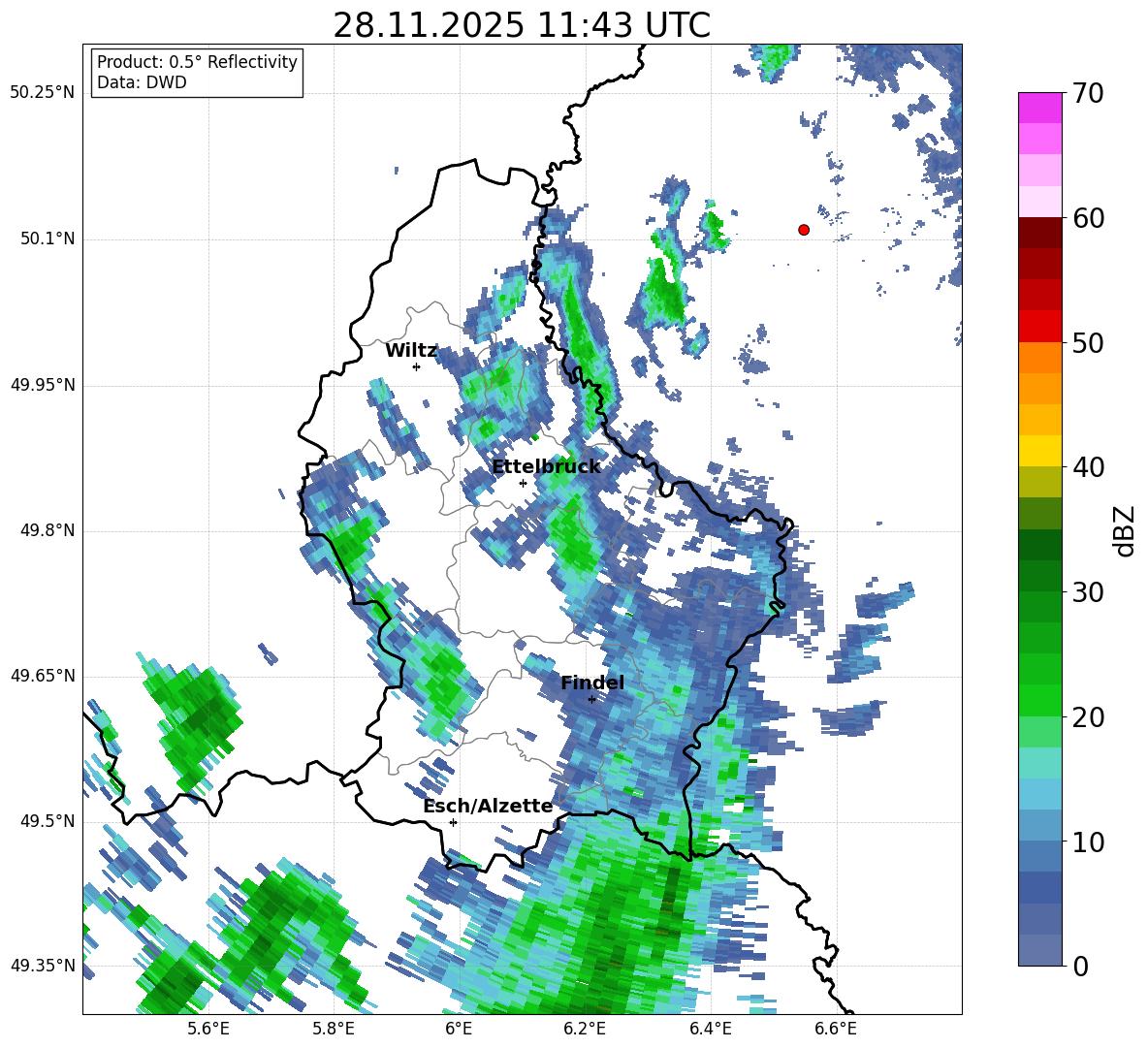Click the orange colorbar segment below 50
Image resolution: width=1148 pixels, height=1048 pixels.
coord(1039,357)
